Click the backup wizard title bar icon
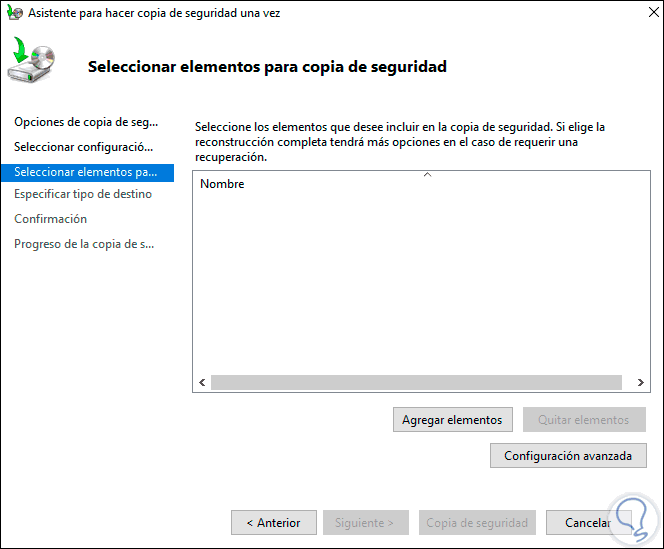The image size is (664, 549). (14, 13)
